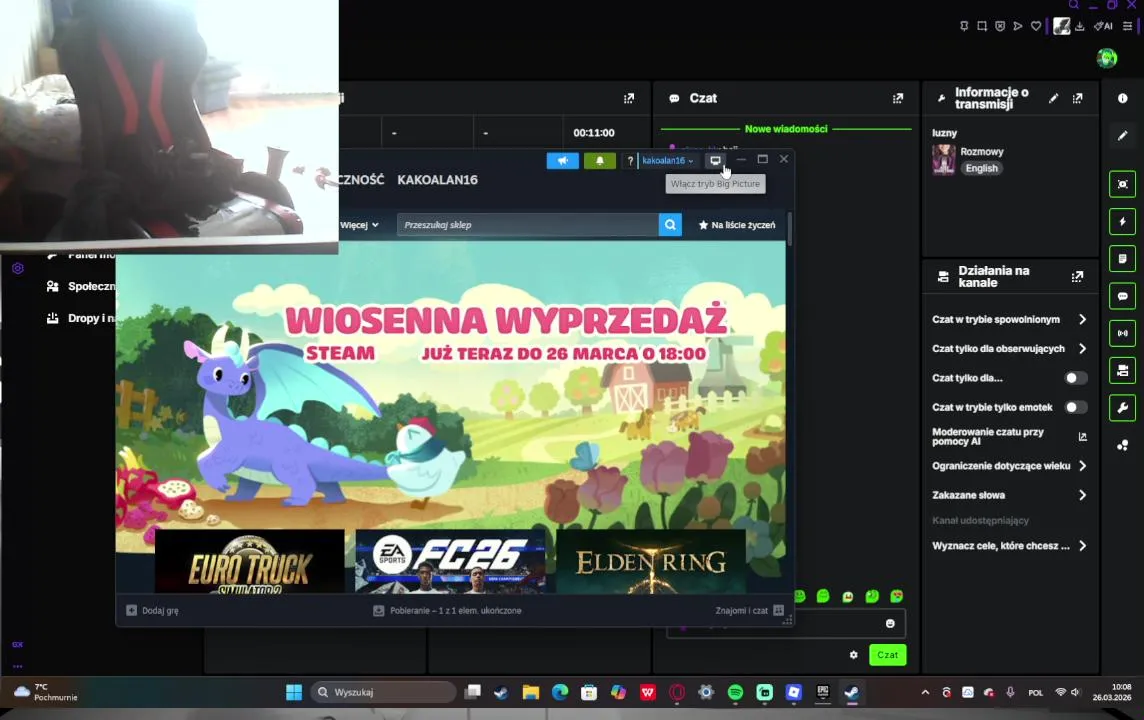Open Opera AI button

(1103, 26)
